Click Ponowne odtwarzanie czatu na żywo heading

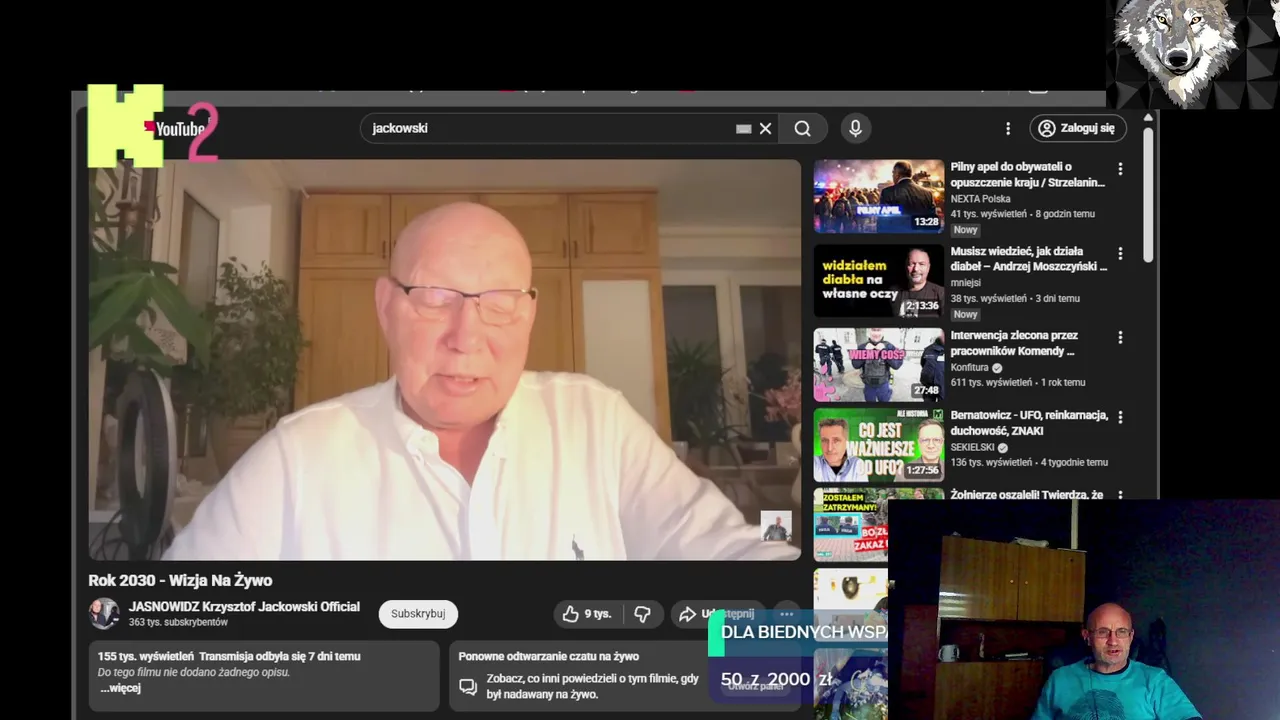(548, 656)
